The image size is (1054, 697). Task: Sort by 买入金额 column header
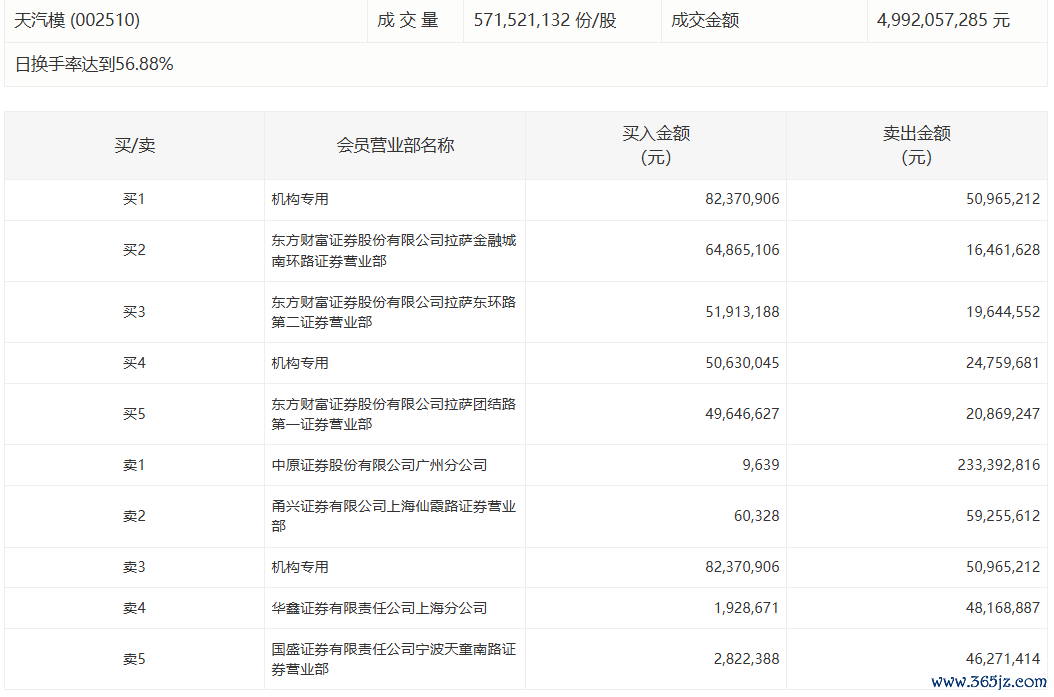point(656,146)
